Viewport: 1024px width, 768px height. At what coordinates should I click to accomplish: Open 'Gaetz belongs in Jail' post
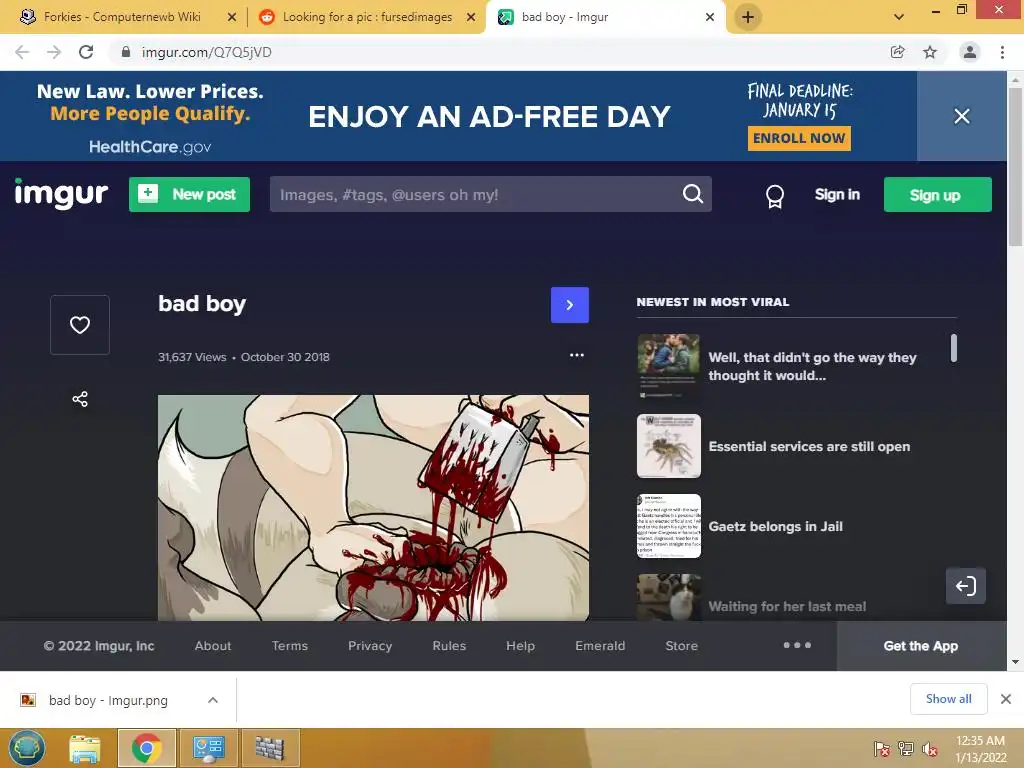pos(775,526)
